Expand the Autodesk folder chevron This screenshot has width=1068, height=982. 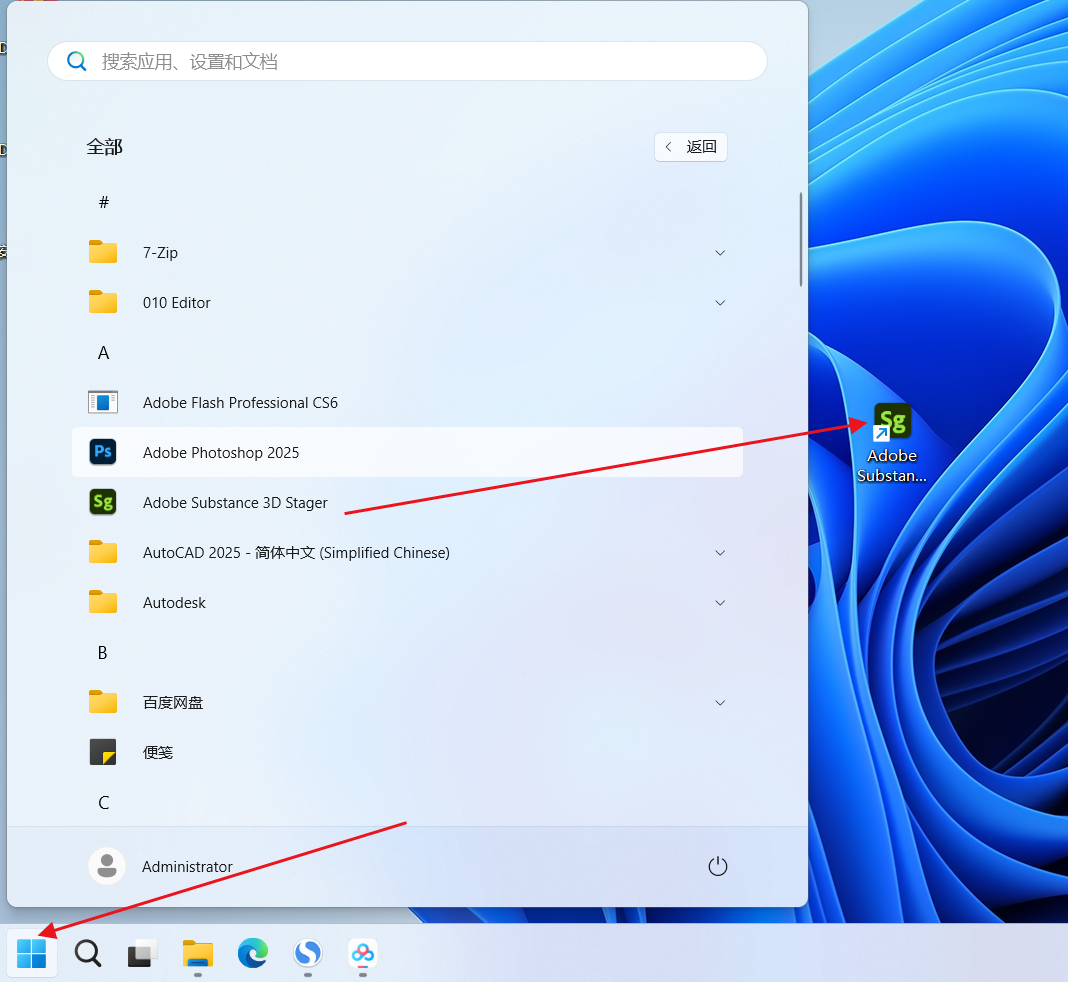(x=720, y=603)
